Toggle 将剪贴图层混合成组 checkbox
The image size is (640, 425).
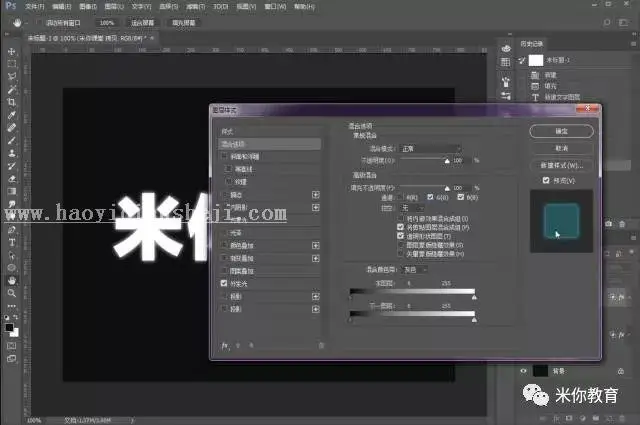400,227
